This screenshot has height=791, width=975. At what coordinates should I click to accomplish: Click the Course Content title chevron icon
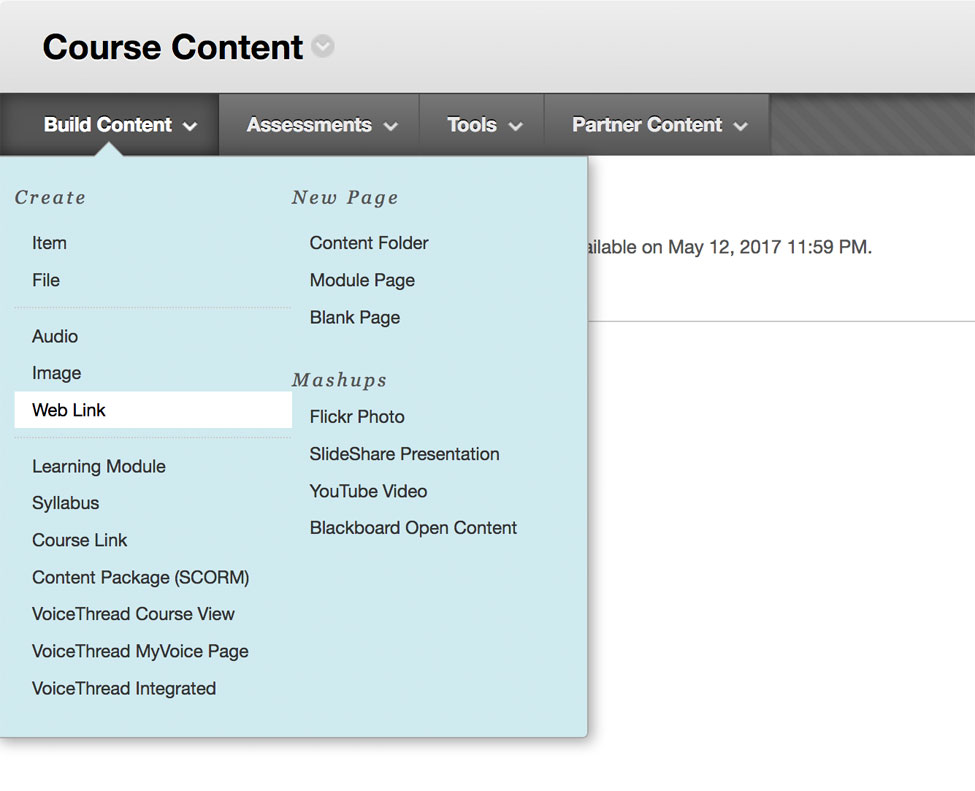coord(322,48)
